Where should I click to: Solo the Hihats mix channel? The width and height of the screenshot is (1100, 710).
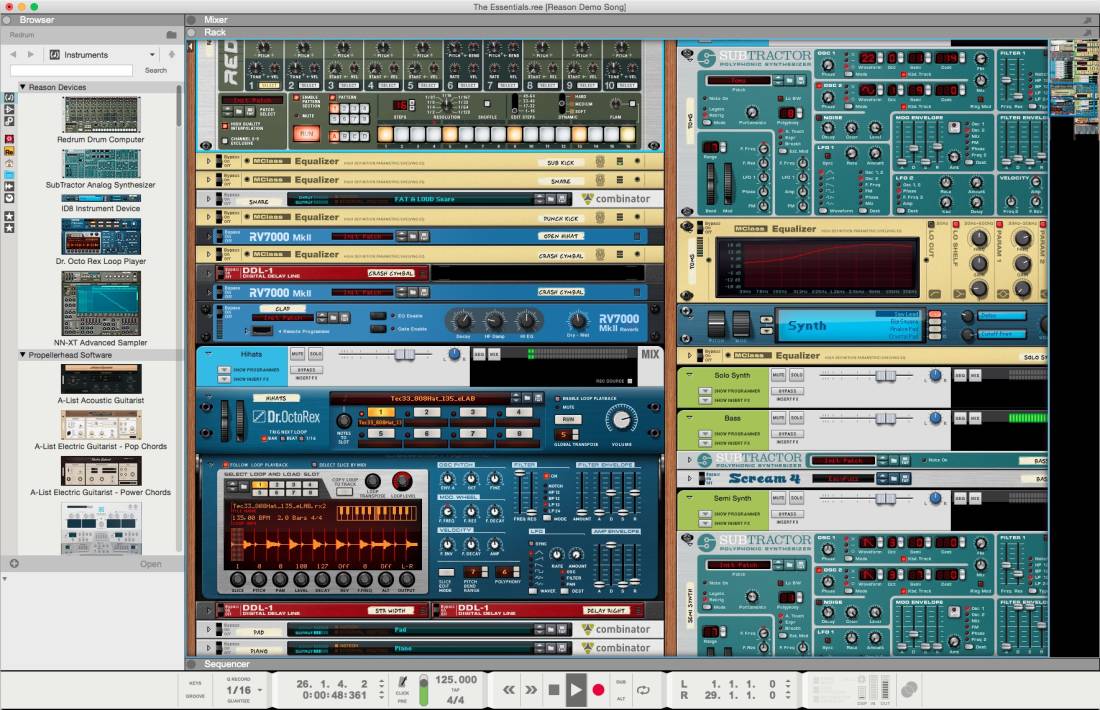pyautogui.click(x=316, y=354)
